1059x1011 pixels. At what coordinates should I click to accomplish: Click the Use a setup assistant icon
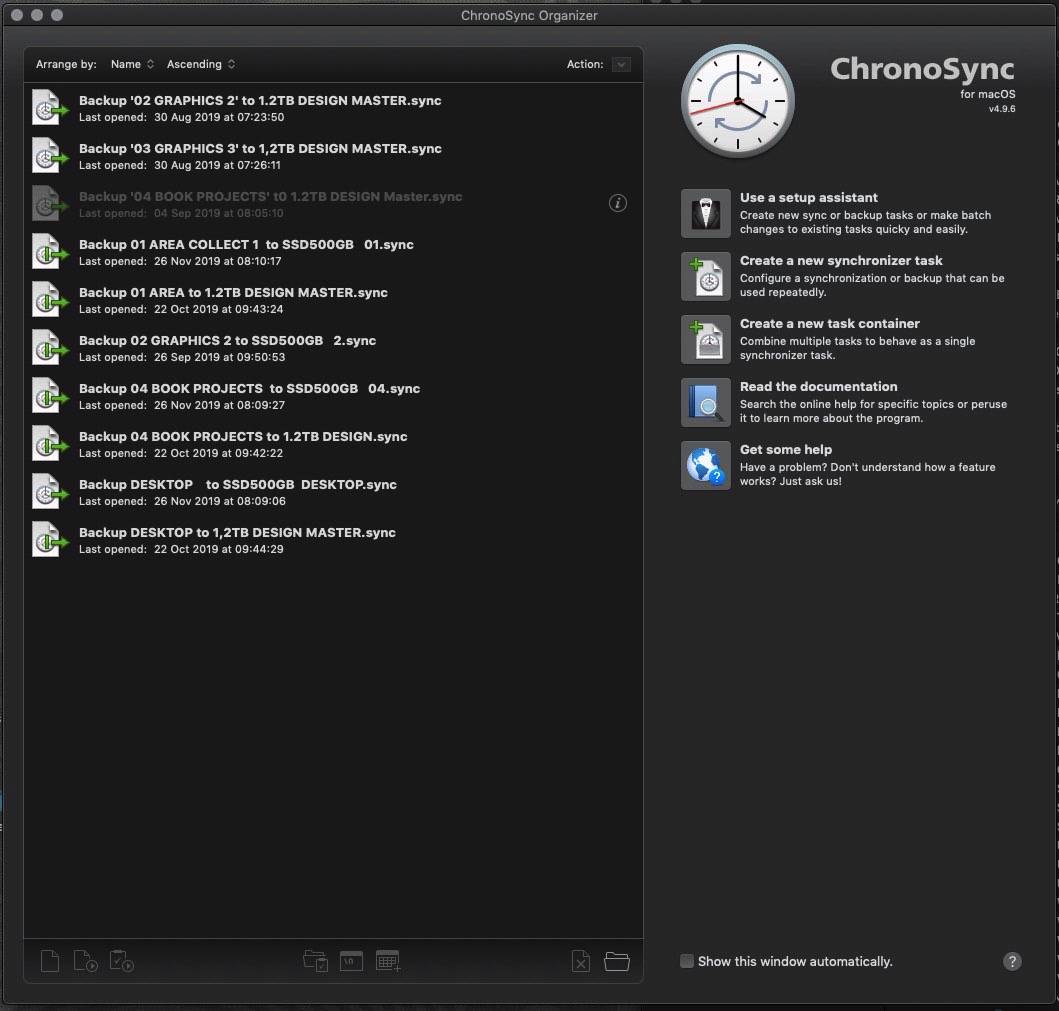(x=706, y=213)
